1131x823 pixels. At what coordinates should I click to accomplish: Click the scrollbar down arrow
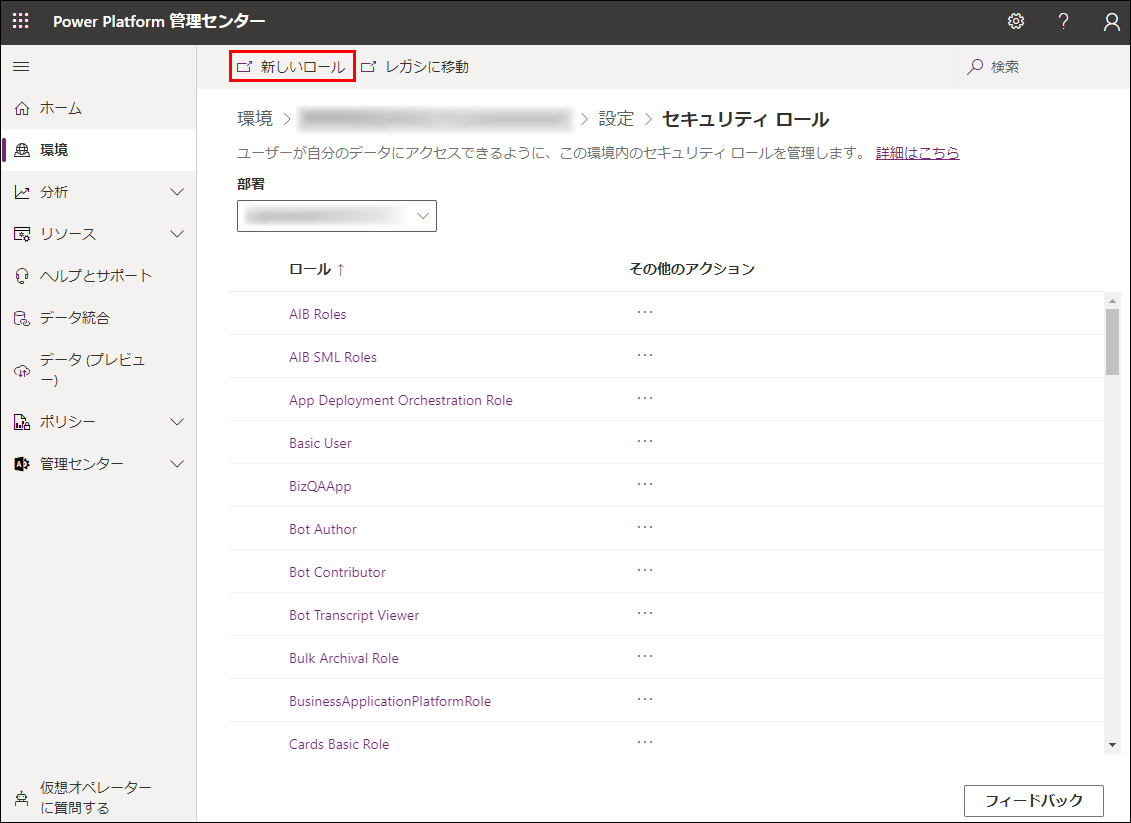1112,745
